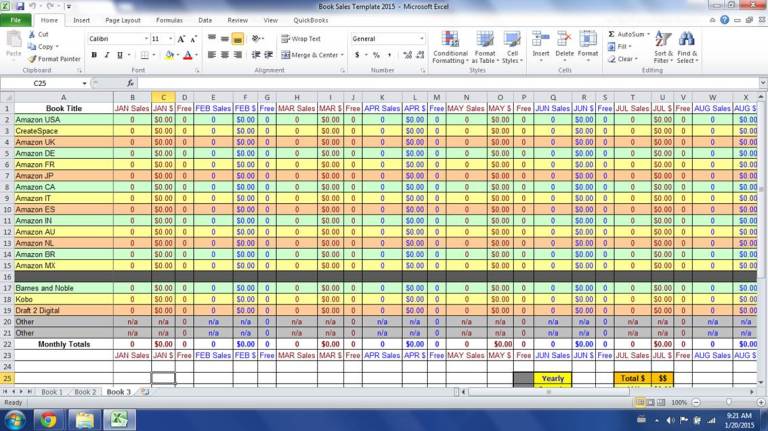This screenshot has height=431, width=768.
Task: Toggle Bold formatting
Action: tap(93, 55)
